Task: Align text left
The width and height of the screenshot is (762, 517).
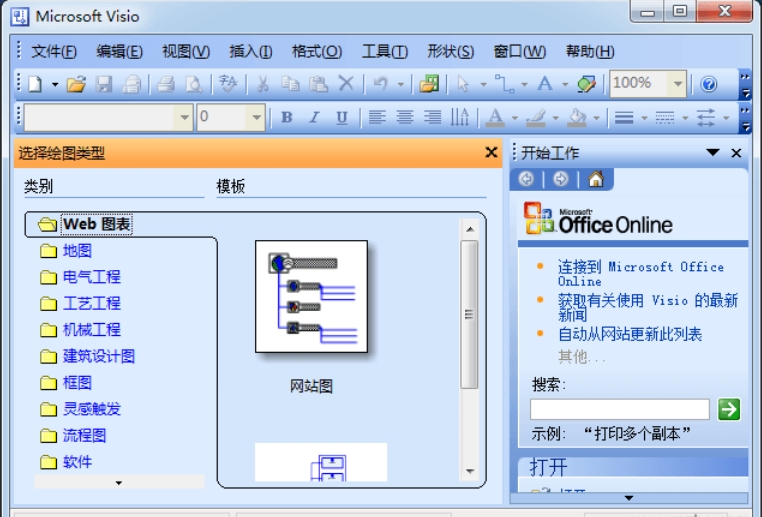Action: [377, 117]
